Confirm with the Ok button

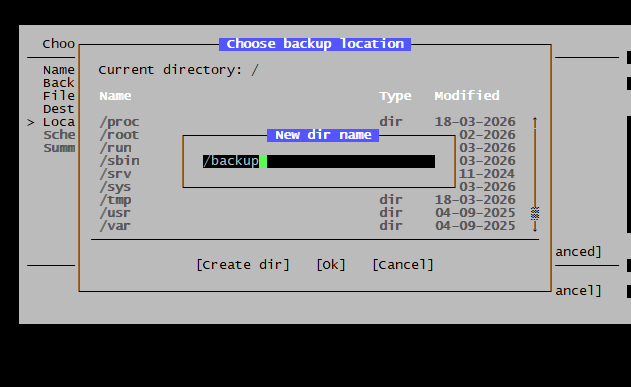pyautogui.click(x=331, y=265)
